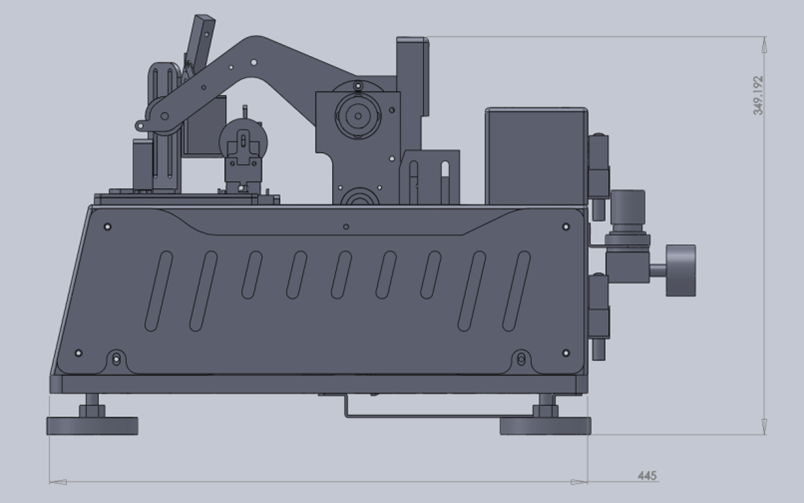Select the rectangular box above the base

(536, 155)
